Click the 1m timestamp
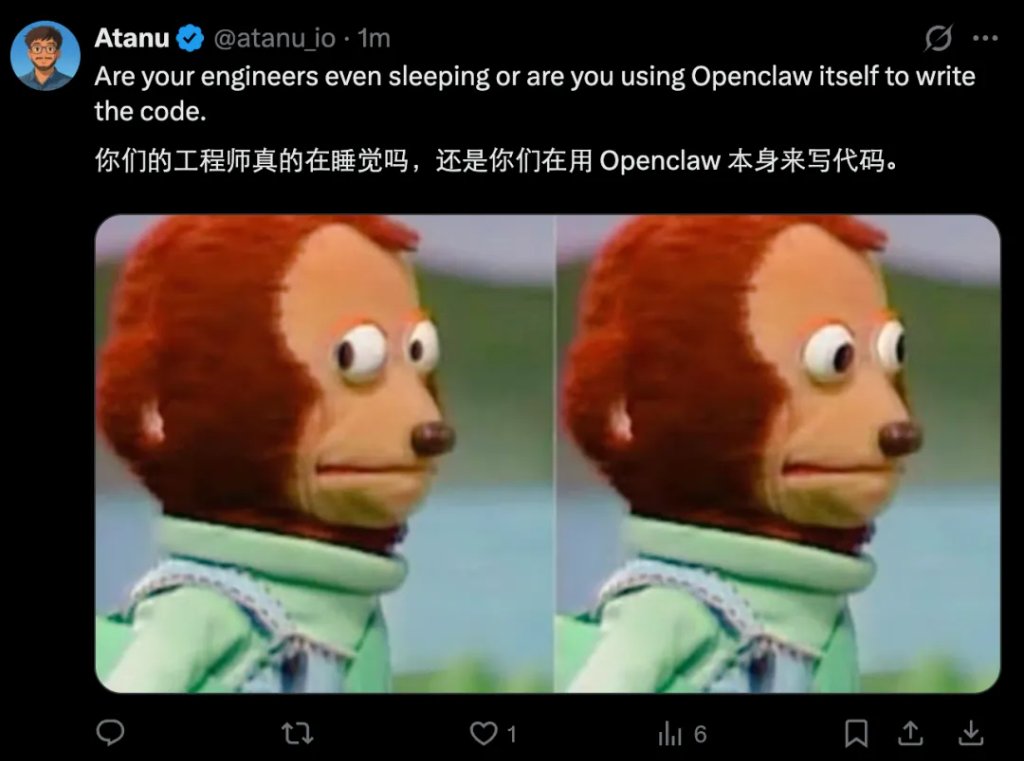Screen dimensions: 1024x761 click(374, 39)
